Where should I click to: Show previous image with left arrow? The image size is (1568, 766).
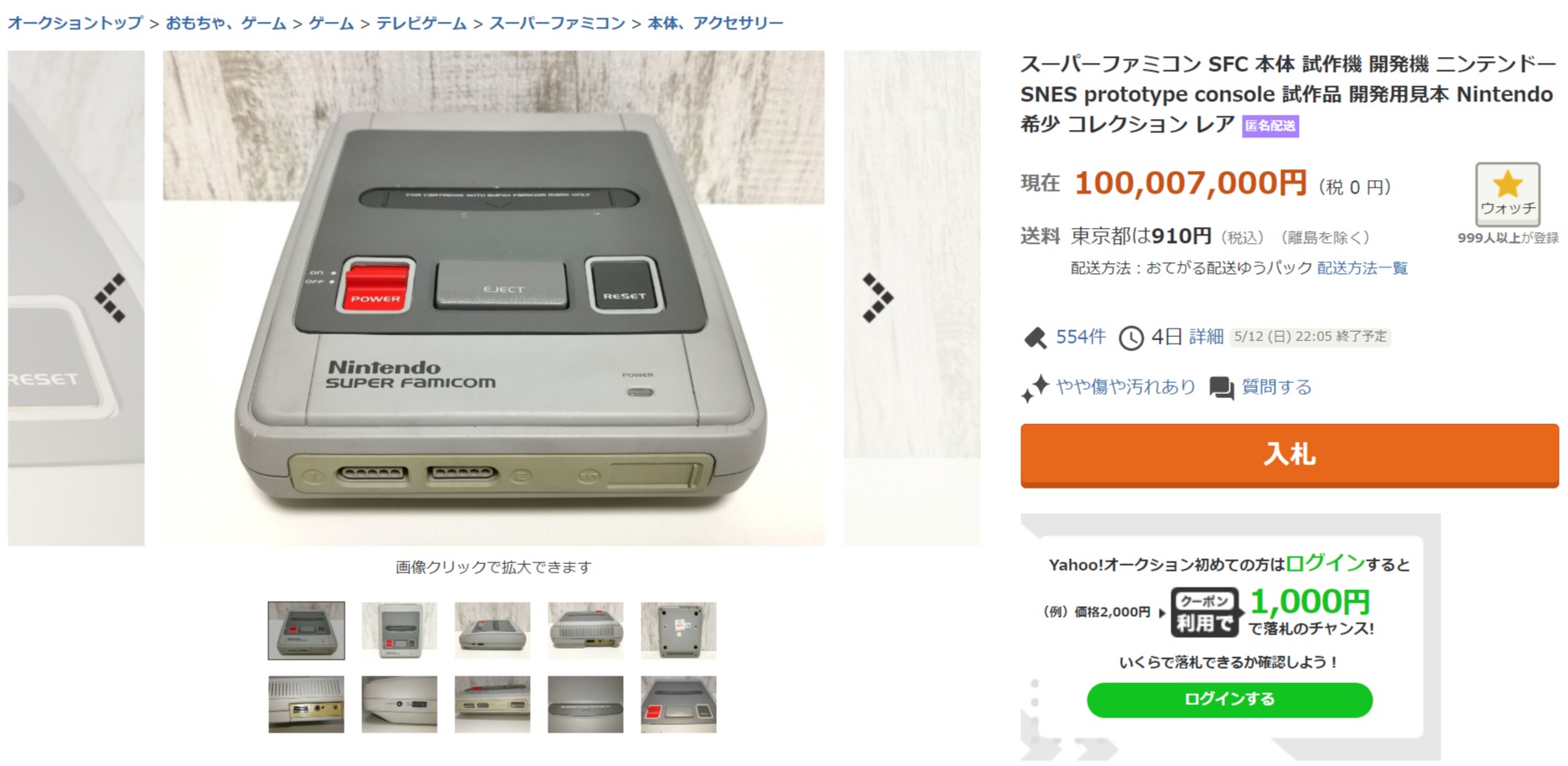(110, 298)
